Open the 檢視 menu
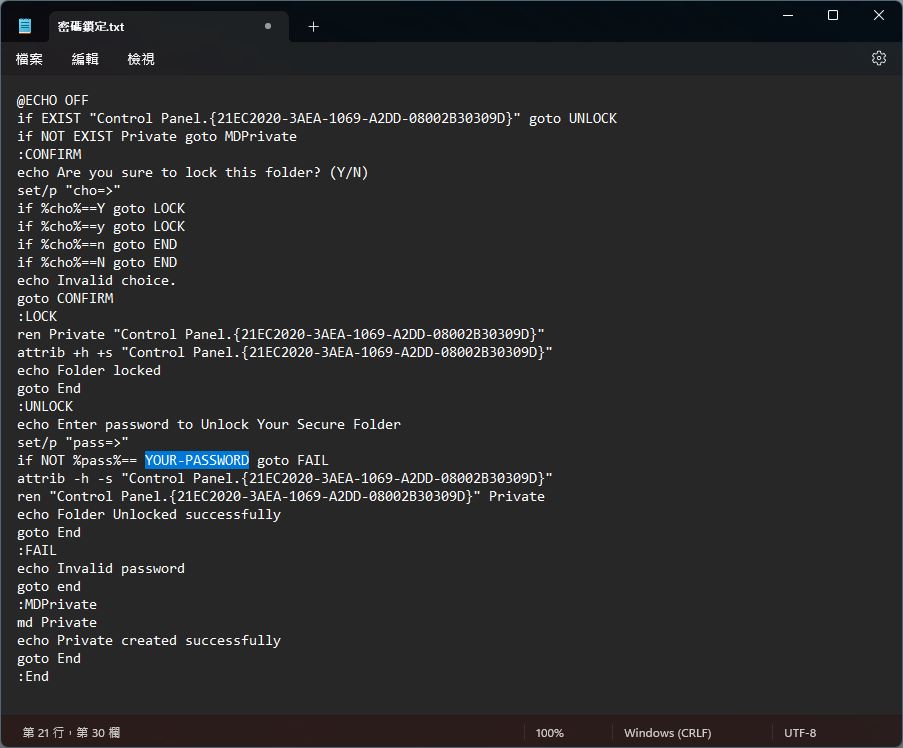This screenshot has height=748, width=903. [141, 59]
